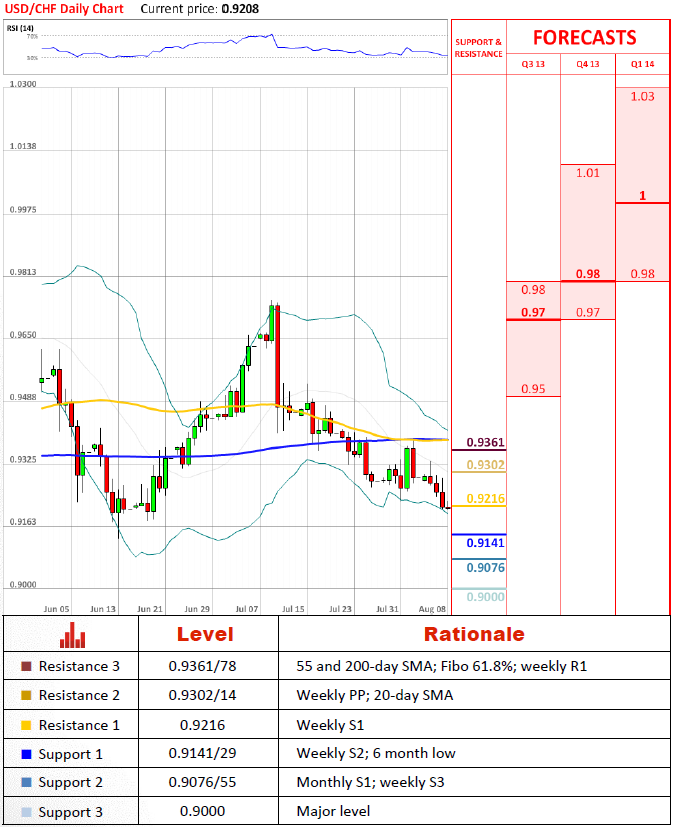Select the 'Q1 14' forecast column header
The width and height of the screenshot is (674, 827).
(x=642, y=64)
